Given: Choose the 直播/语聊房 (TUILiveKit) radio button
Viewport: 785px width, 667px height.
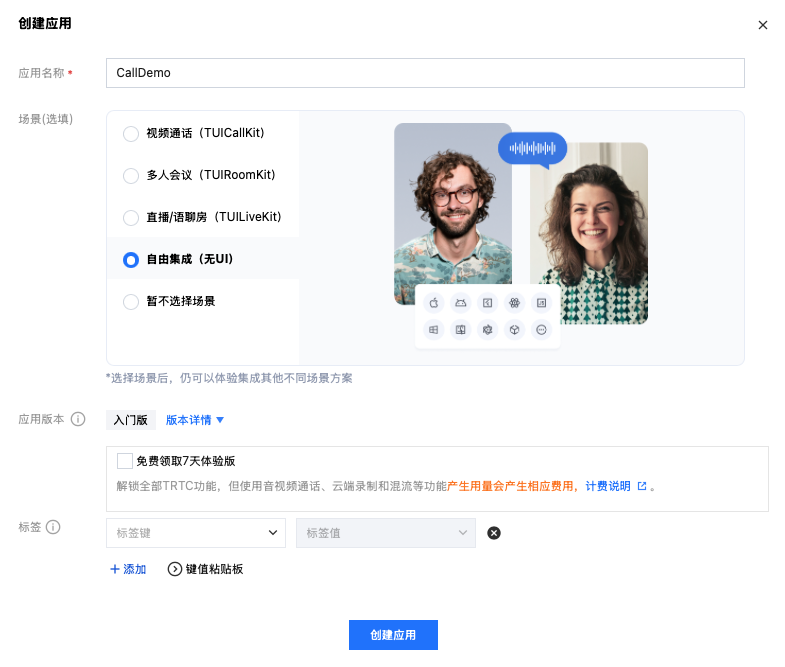Looking at the screenshot, I should tap(131, 217).
